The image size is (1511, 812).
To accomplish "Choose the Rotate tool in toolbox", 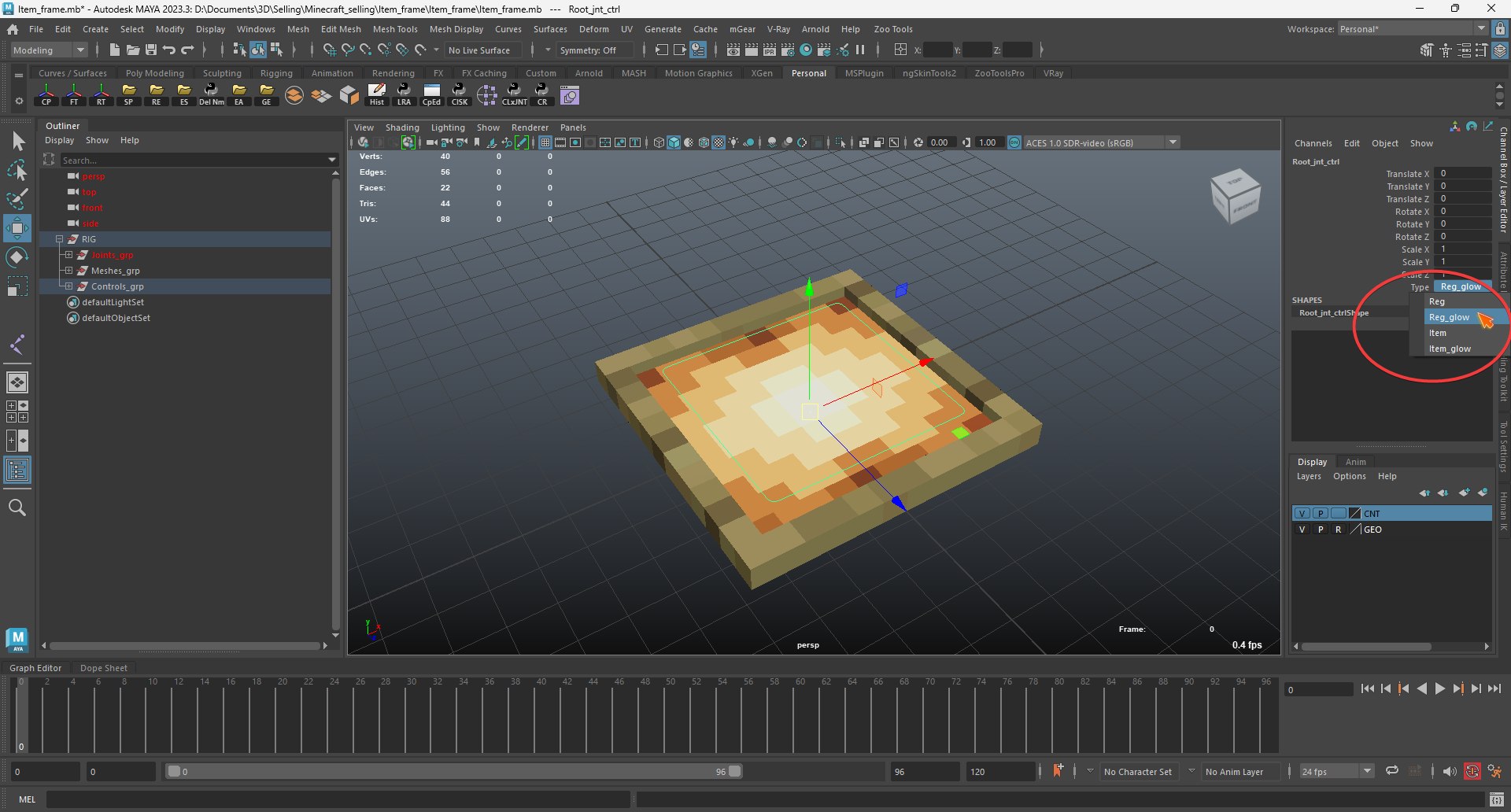I will 17,257.
